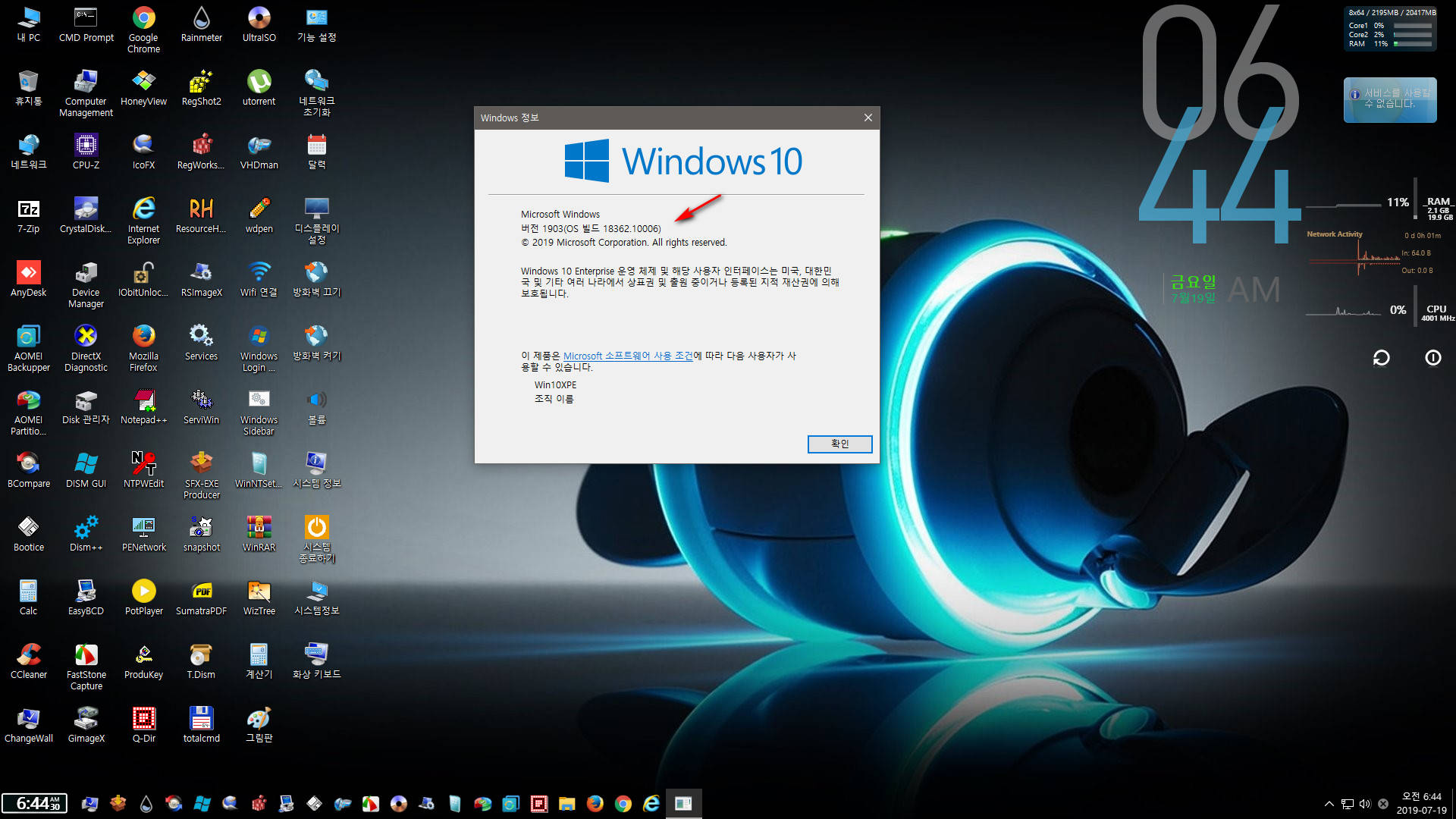Open the DISM GUI desktop icon
The height and width of the screenshot is (819, 1456).
point(86,470)
